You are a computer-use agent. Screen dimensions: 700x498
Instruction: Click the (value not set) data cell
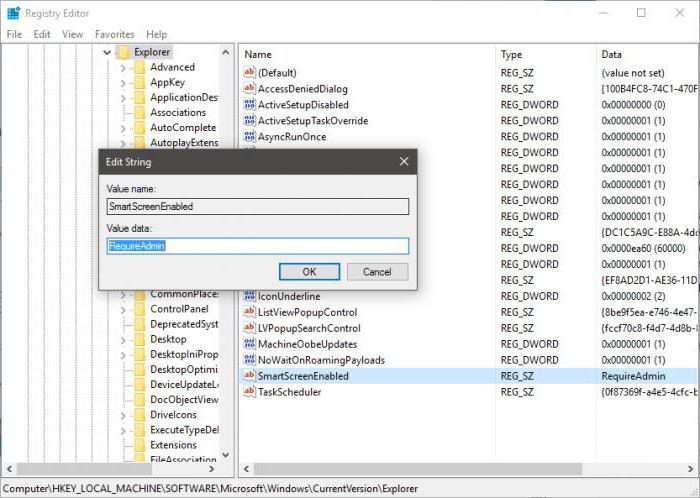pyautogui.click(x=633, y=73)
